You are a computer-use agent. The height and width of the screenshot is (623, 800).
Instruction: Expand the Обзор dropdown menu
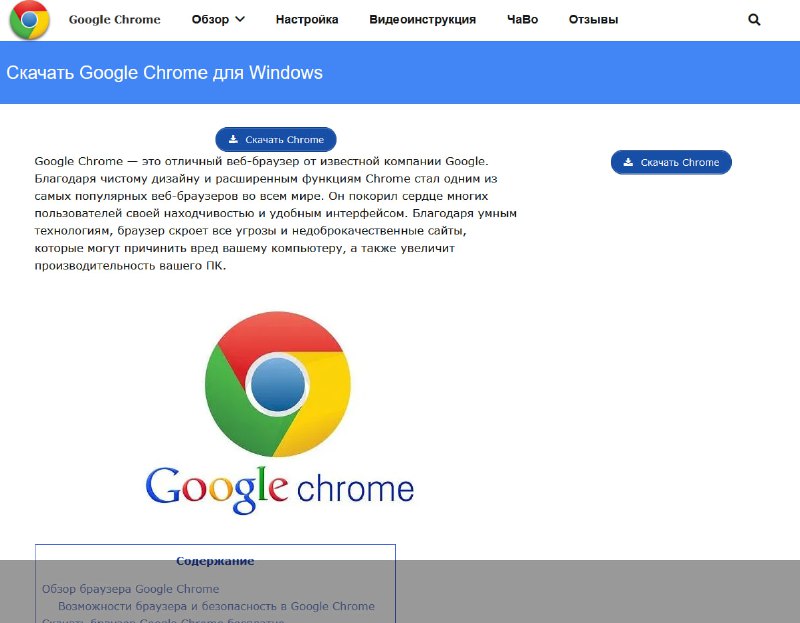218,20
